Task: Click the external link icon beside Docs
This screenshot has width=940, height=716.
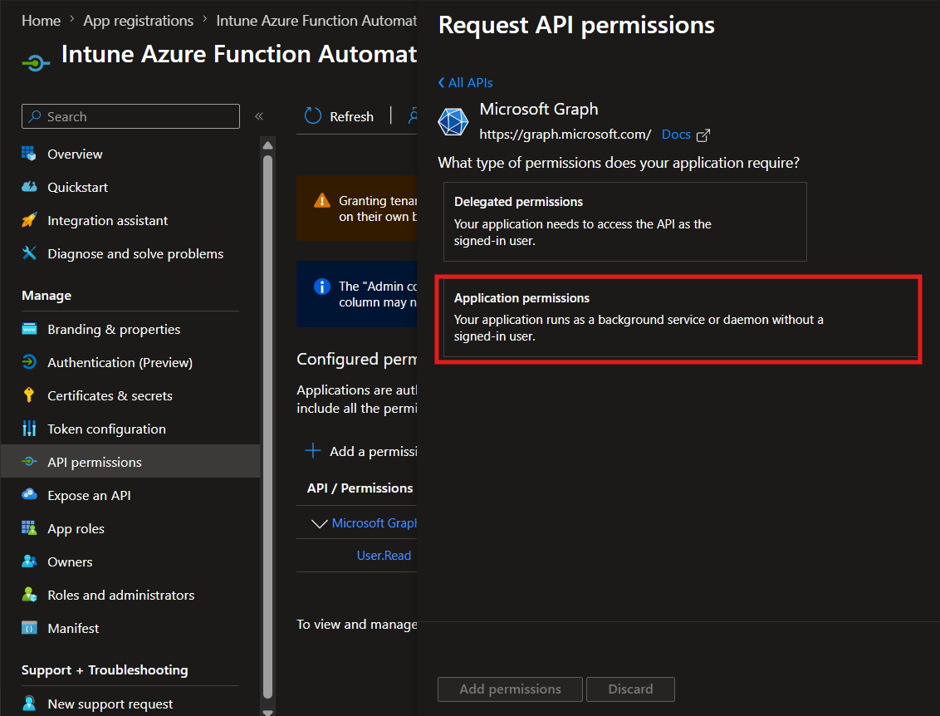Action: 703,135
